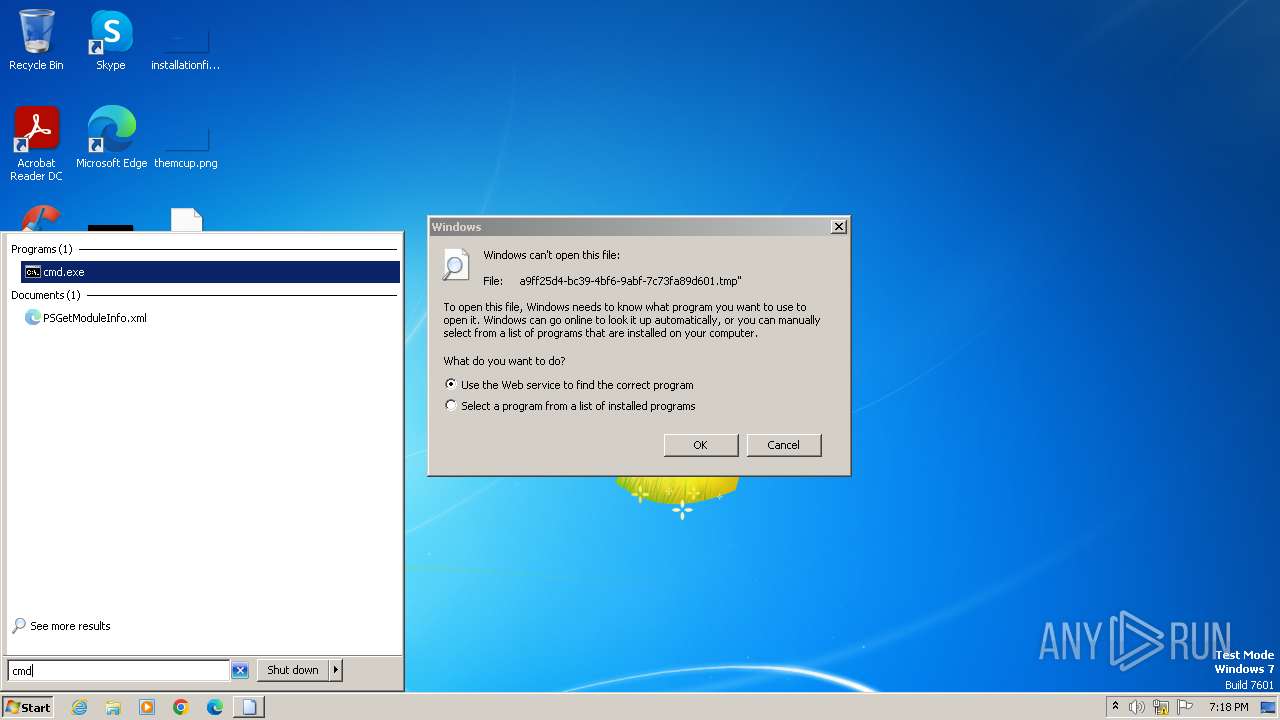1280x720 pixels.
Task: Open the PSGetModuleInfo.xml document result
Action: [x=85, y=318]
